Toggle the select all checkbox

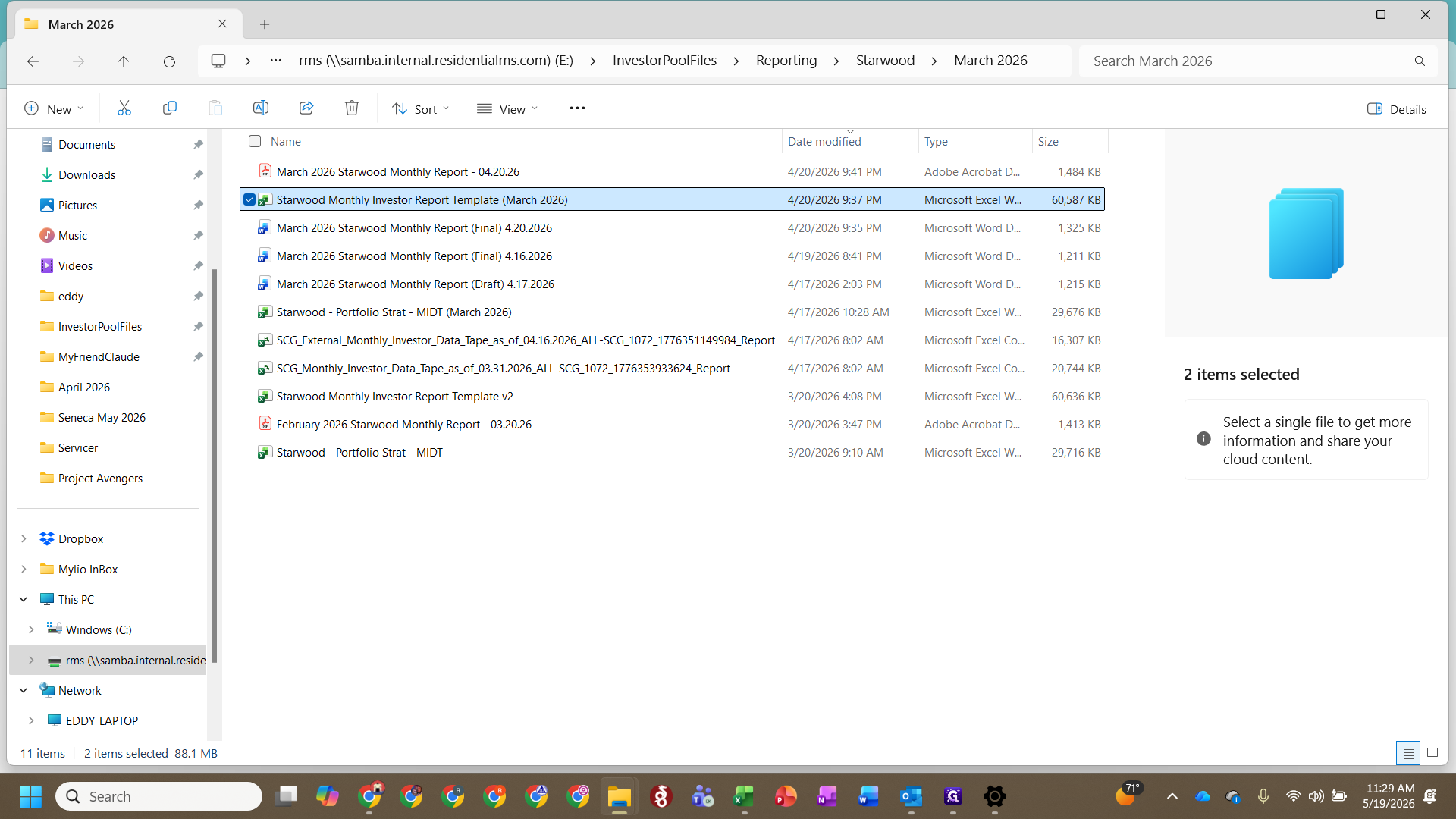tap(255, 141)
